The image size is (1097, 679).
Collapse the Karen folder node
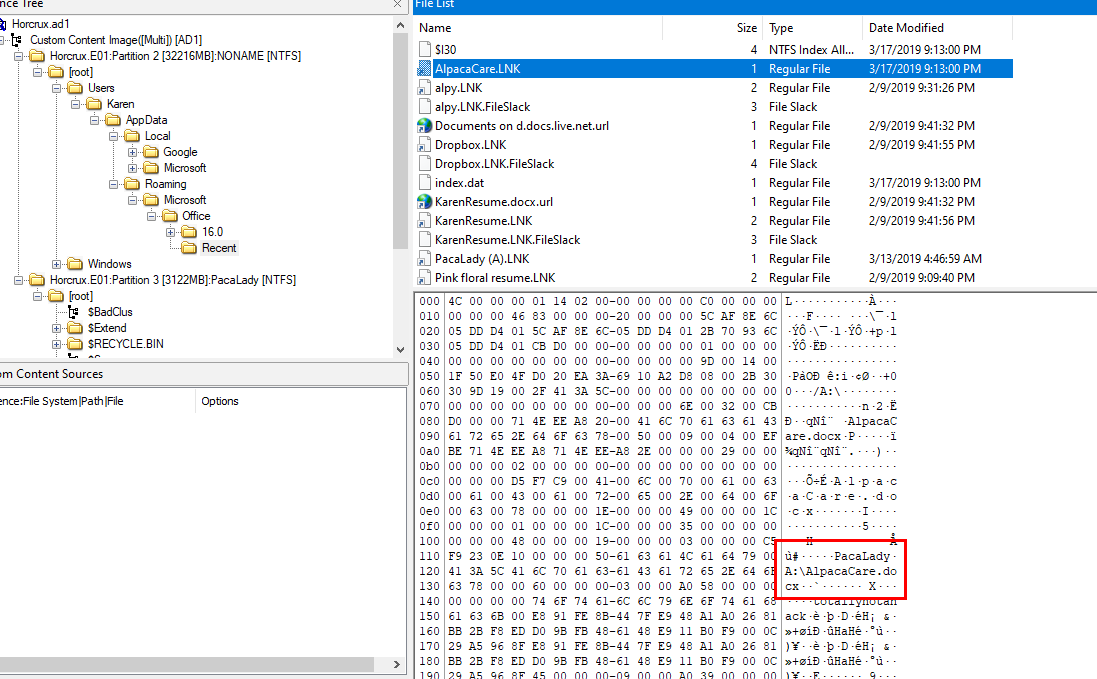[x=75, y=104]
